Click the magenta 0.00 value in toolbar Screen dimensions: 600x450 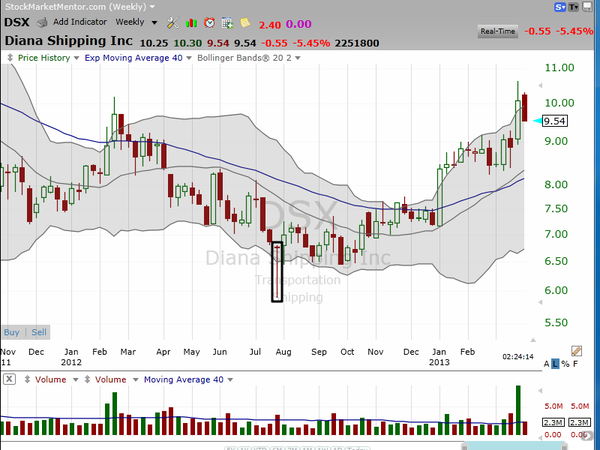pos(298,24)
